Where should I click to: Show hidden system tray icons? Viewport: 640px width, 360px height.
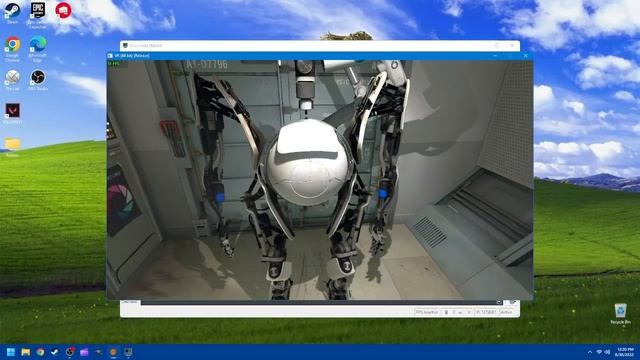pos(589,352)
